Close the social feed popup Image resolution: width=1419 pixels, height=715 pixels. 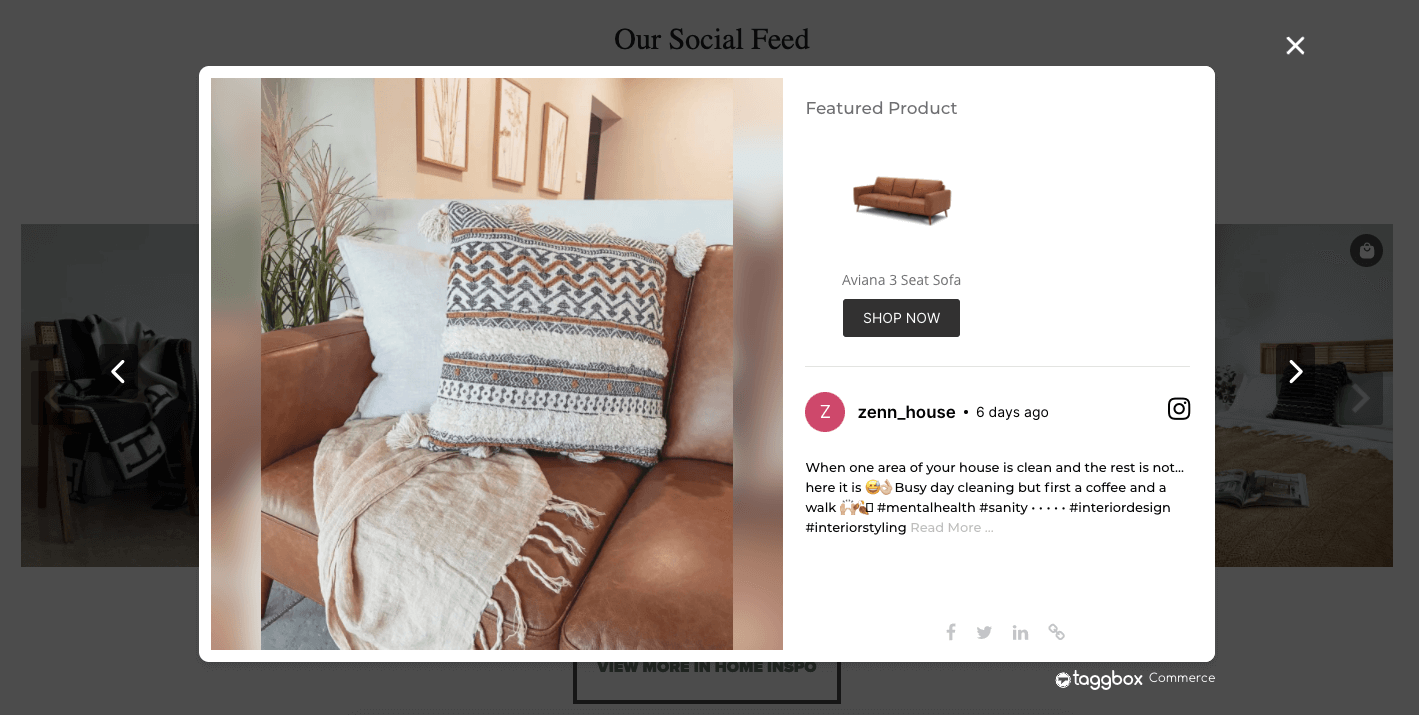tap(1295, 45)
